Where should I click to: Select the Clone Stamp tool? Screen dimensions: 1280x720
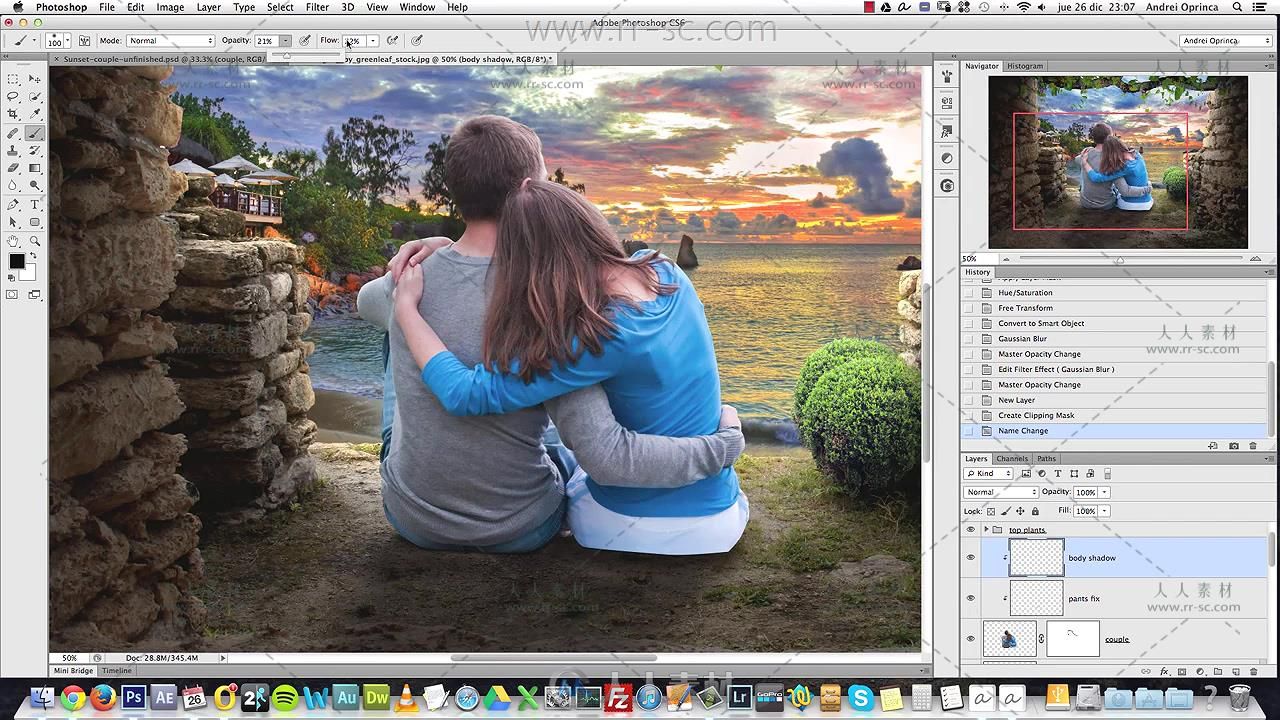pyautogui.click(x=13, y=150)
